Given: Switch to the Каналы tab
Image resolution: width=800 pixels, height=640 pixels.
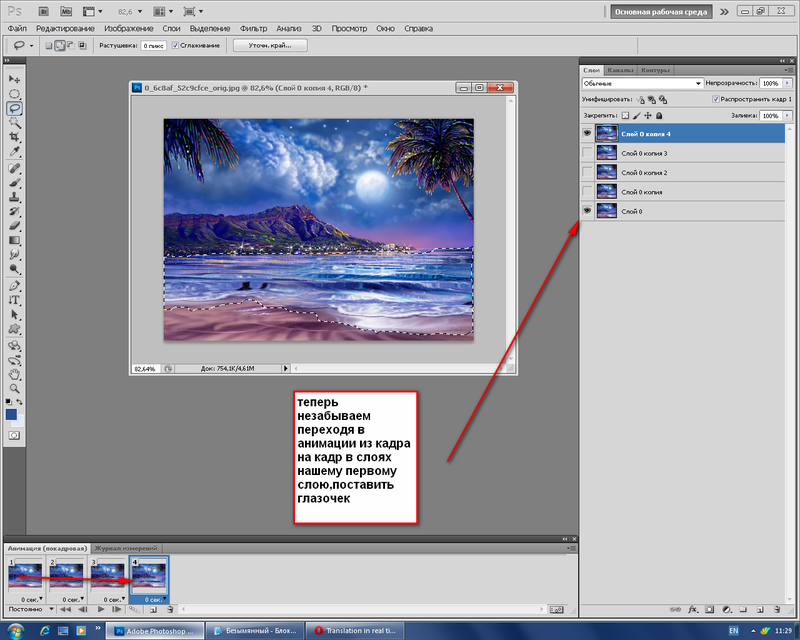Looking at the screenshot, I should click(620, 70).
